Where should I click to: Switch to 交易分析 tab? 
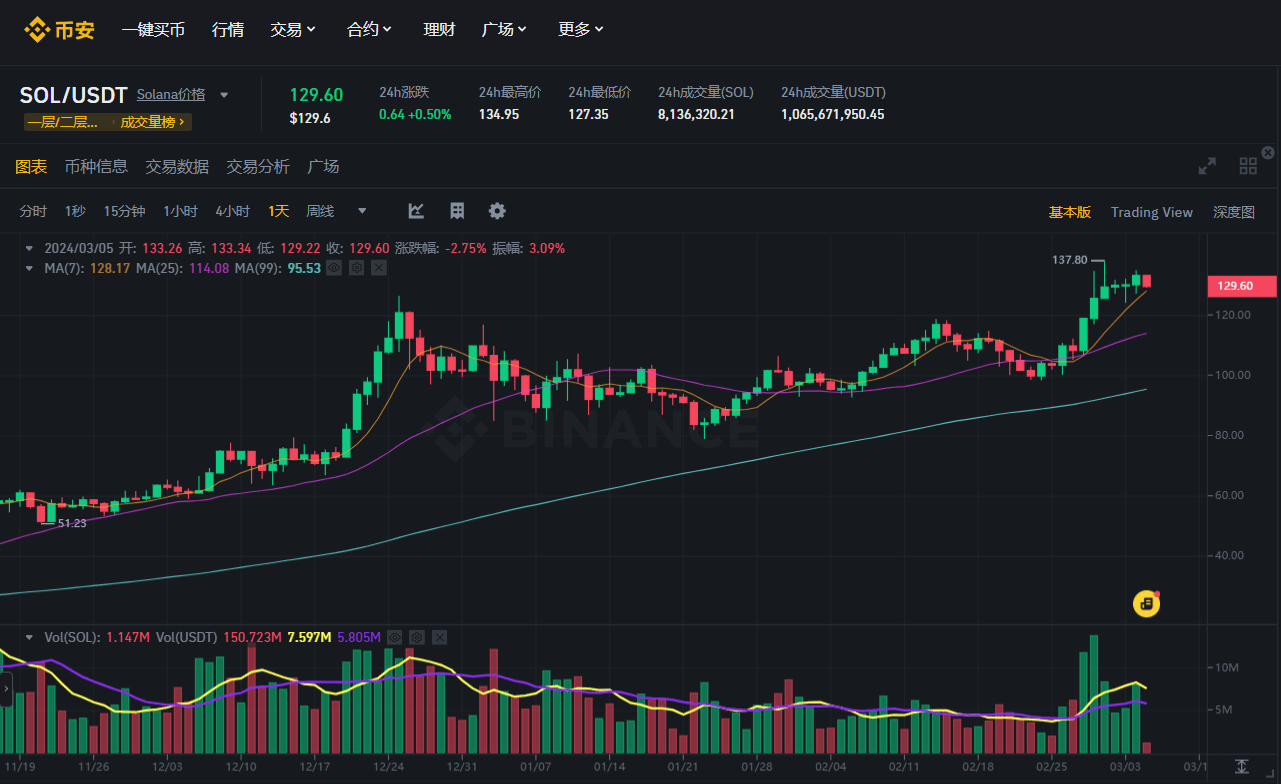tap(258, 166)
